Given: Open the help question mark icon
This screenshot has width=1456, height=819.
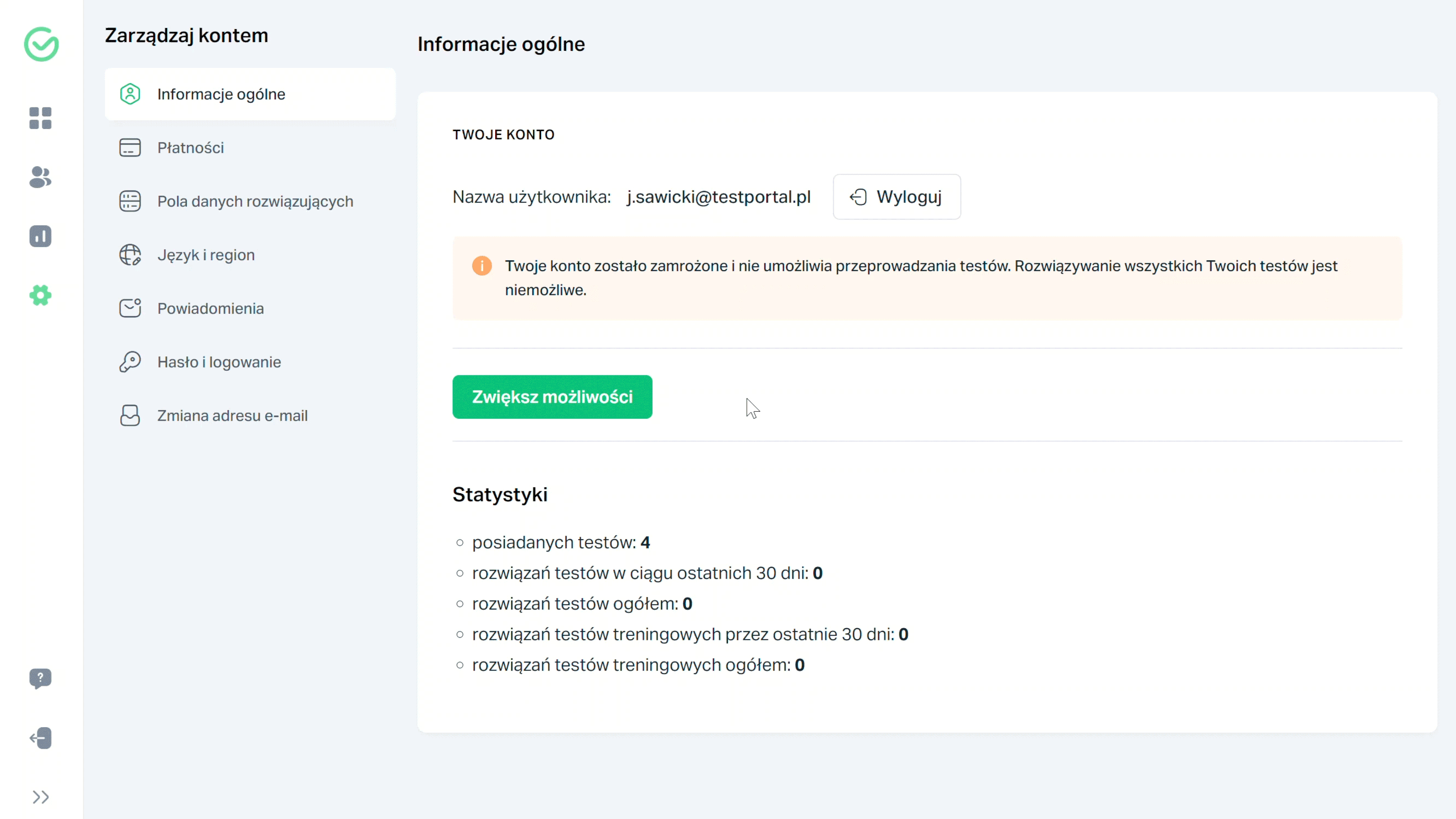Looking at the screenshot, I should pos(40,678).
